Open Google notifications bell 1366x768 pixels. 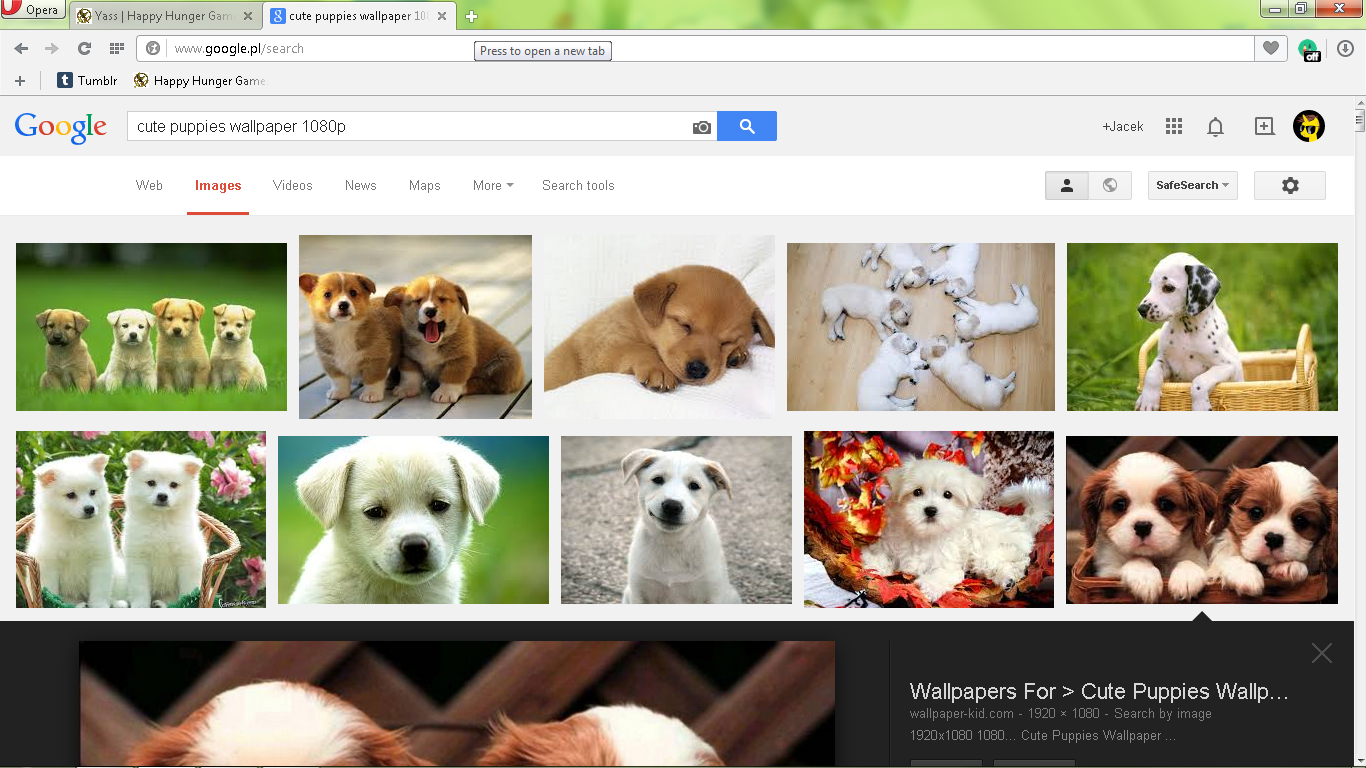click(1215, 127)
